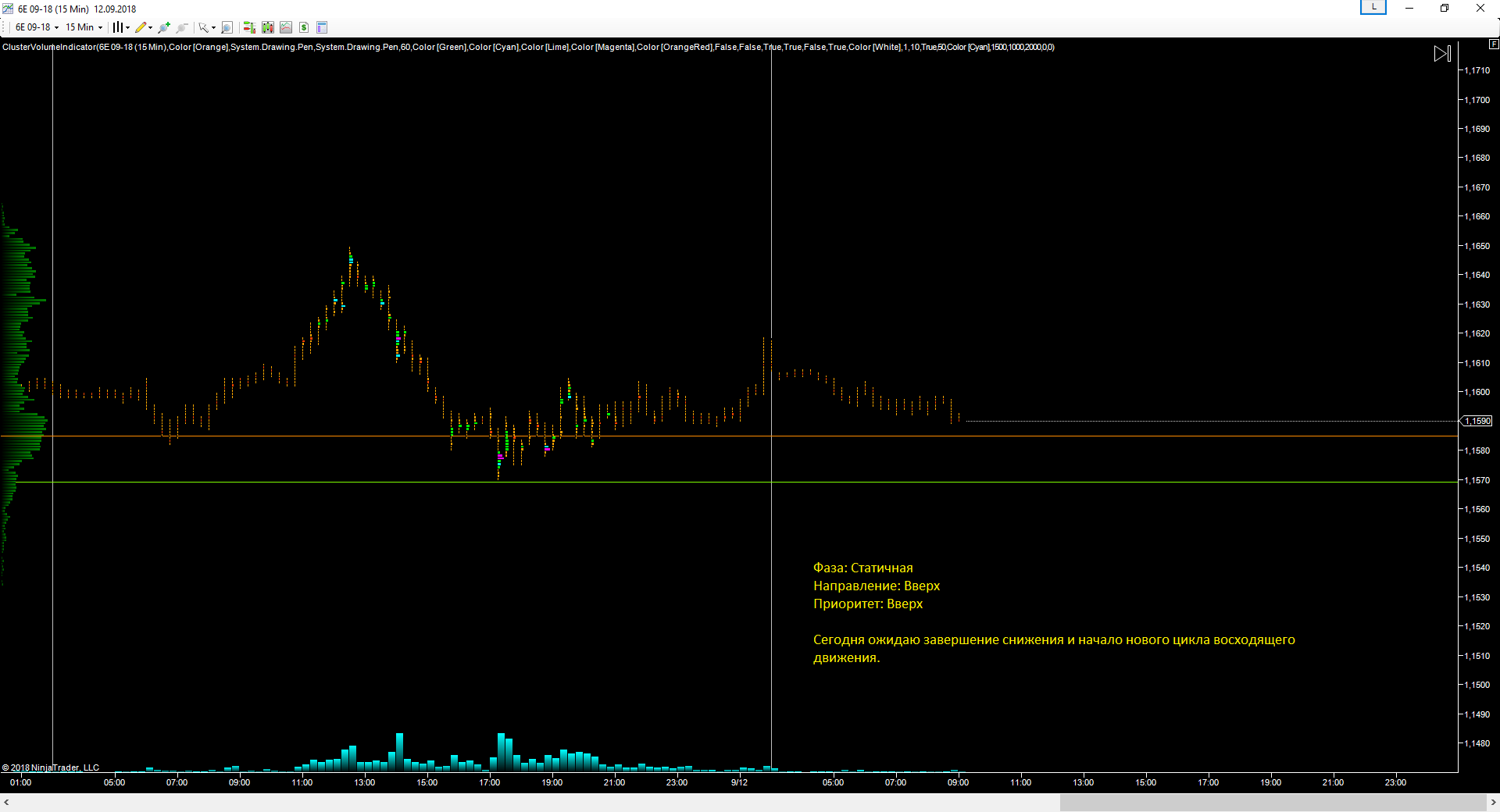Open the chart style bars dropdown
Image resolution: width=1500 pixels, height=812 pixels.
(x=120, y=27)
